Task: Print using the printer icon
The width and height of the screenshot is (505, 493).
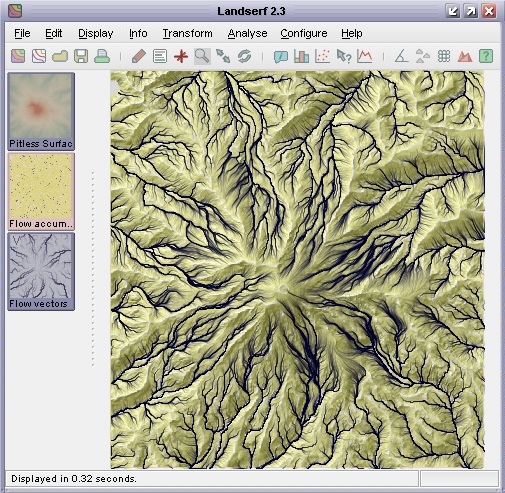Action: pos(102,56)
